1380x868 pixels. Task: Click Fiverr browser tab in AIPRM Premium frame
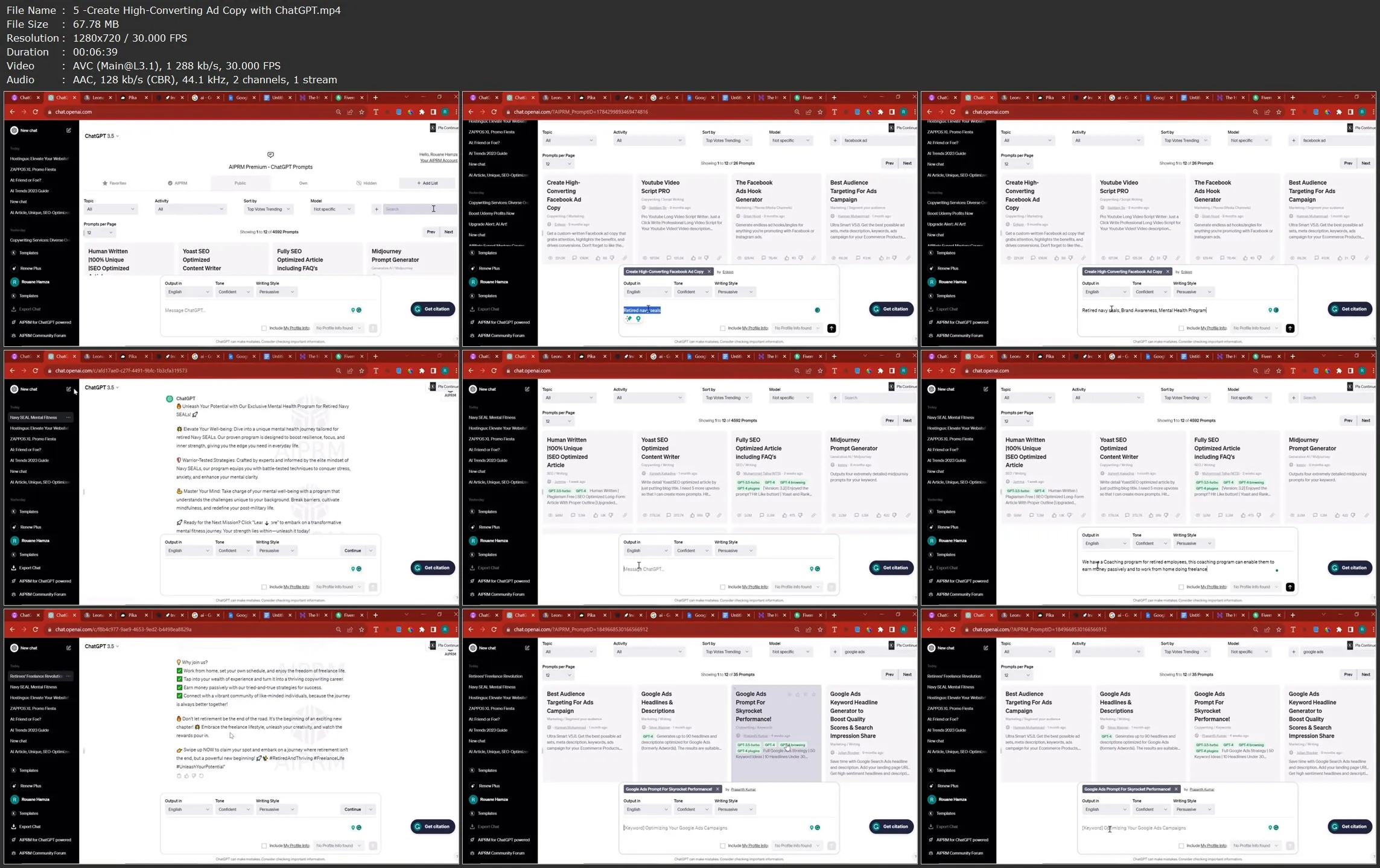click(x=349, y=98)
